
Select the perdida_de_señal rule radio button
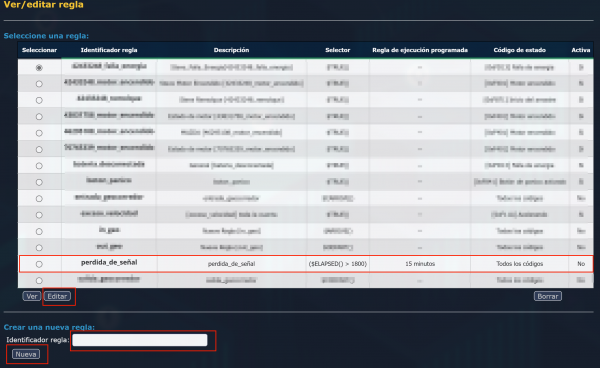[39, 264]
